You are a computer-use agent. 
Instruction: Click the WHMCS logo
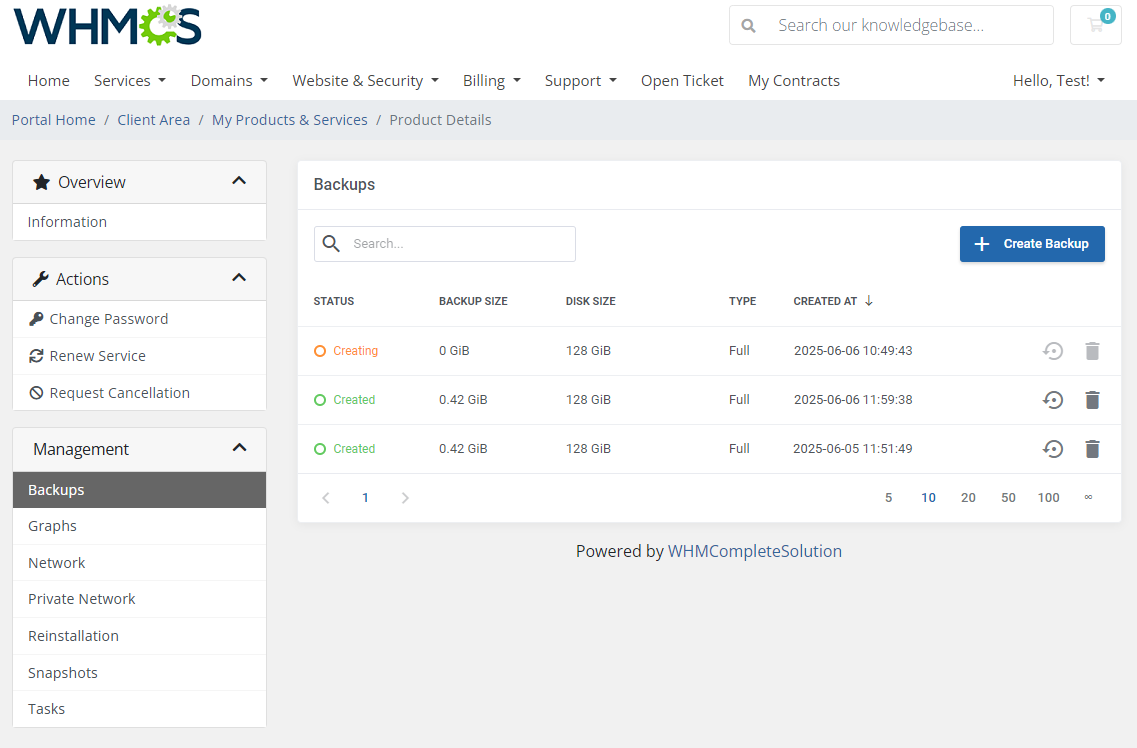(x=108, y=25)
